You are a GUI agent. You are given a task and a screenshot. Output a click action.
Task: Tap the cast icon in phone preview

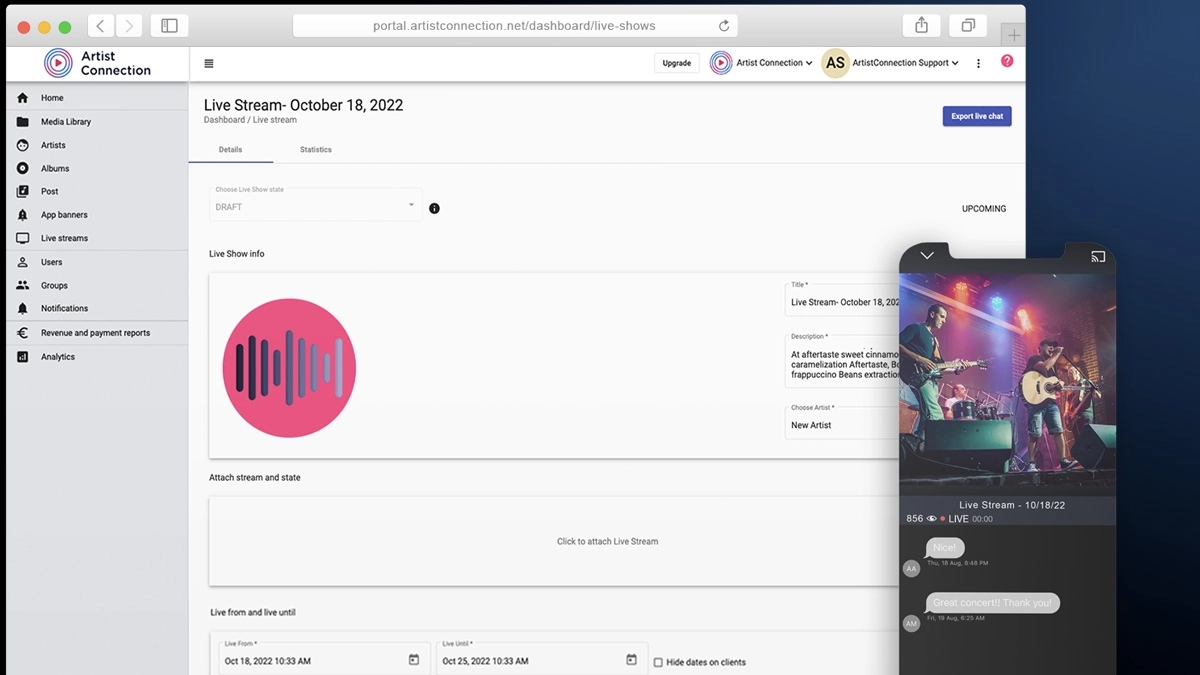pyautogui.click(x=1098, y=256)
